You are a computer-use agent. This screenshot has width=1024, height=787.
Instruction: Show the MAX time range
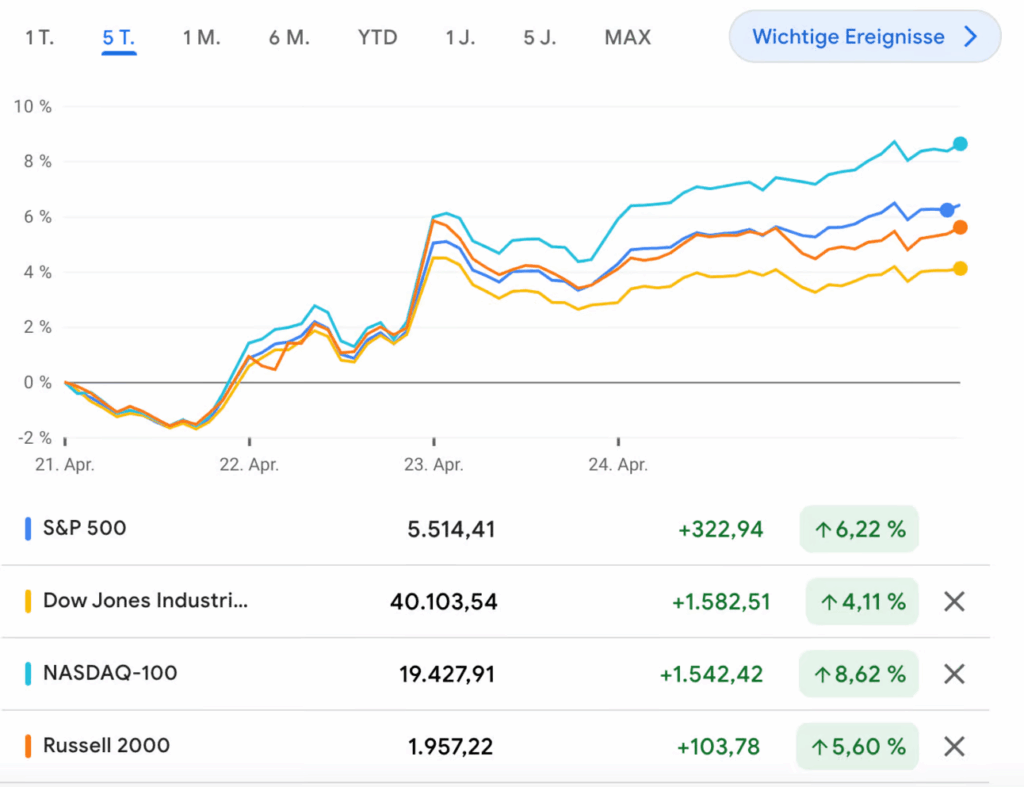627,38
